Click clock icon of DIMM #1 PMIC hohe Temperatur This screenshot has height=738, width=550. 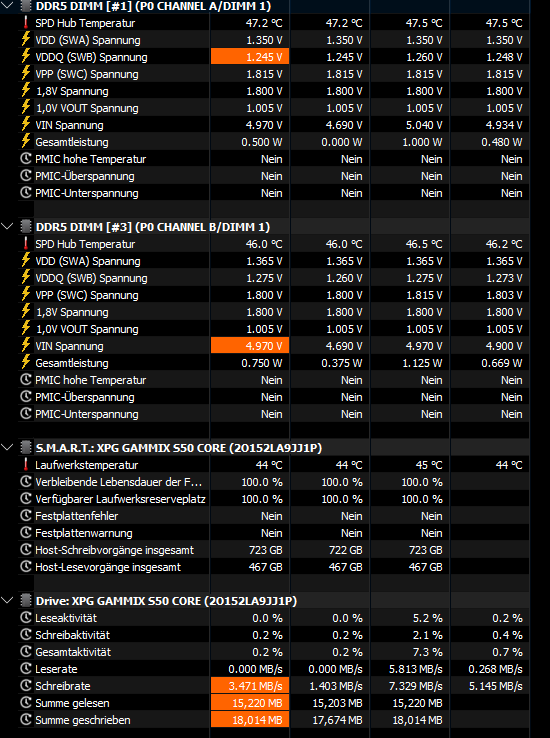coord(26,159)
